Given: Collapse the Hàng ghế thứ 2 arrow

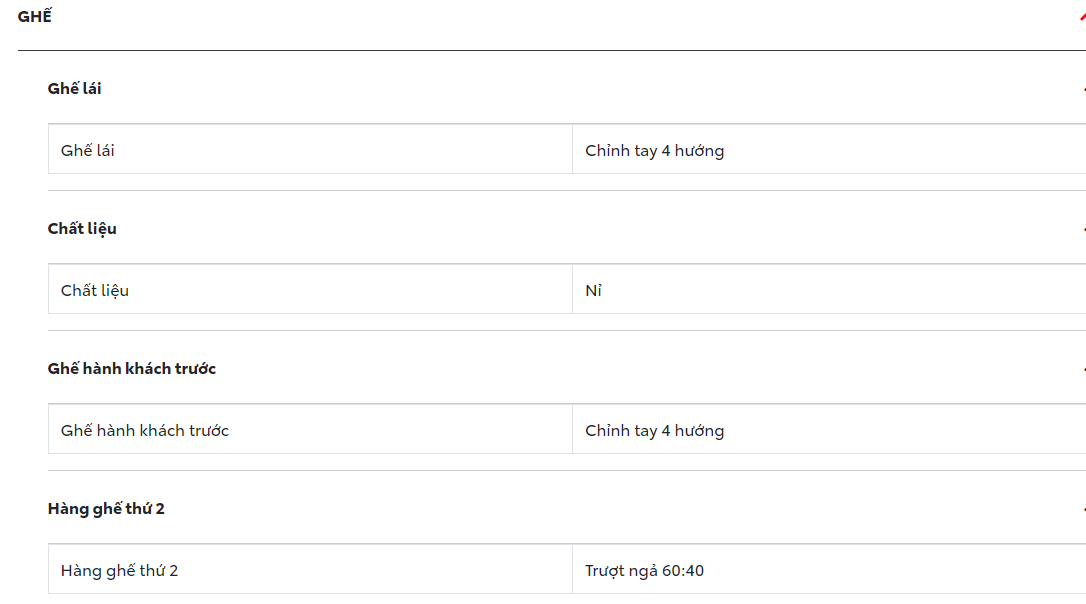Looking at the screenshot, I should click(x=1083, y=509).
